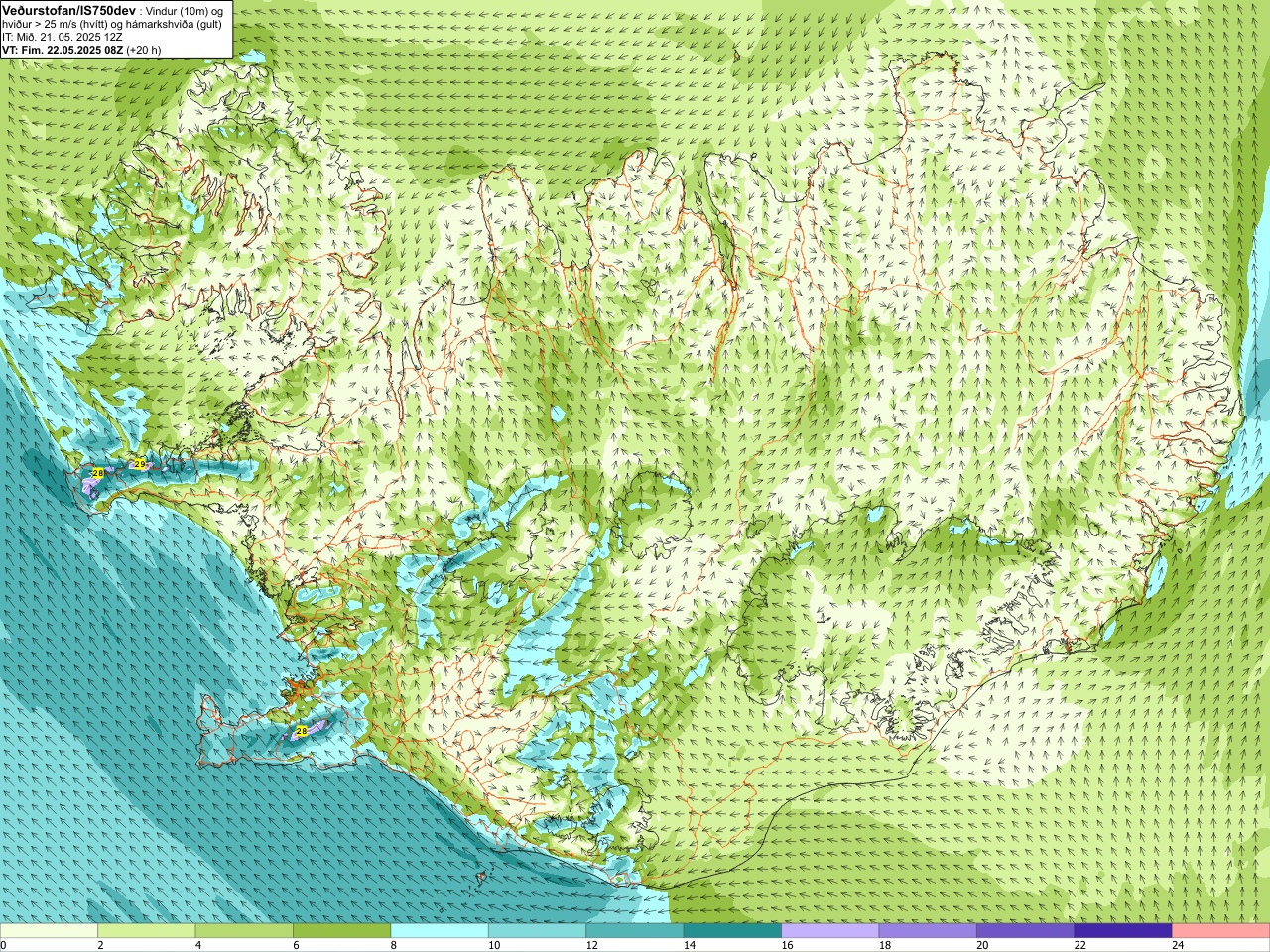Click the legend tick label '0'
1270x952 pixels.
(3, 945)
